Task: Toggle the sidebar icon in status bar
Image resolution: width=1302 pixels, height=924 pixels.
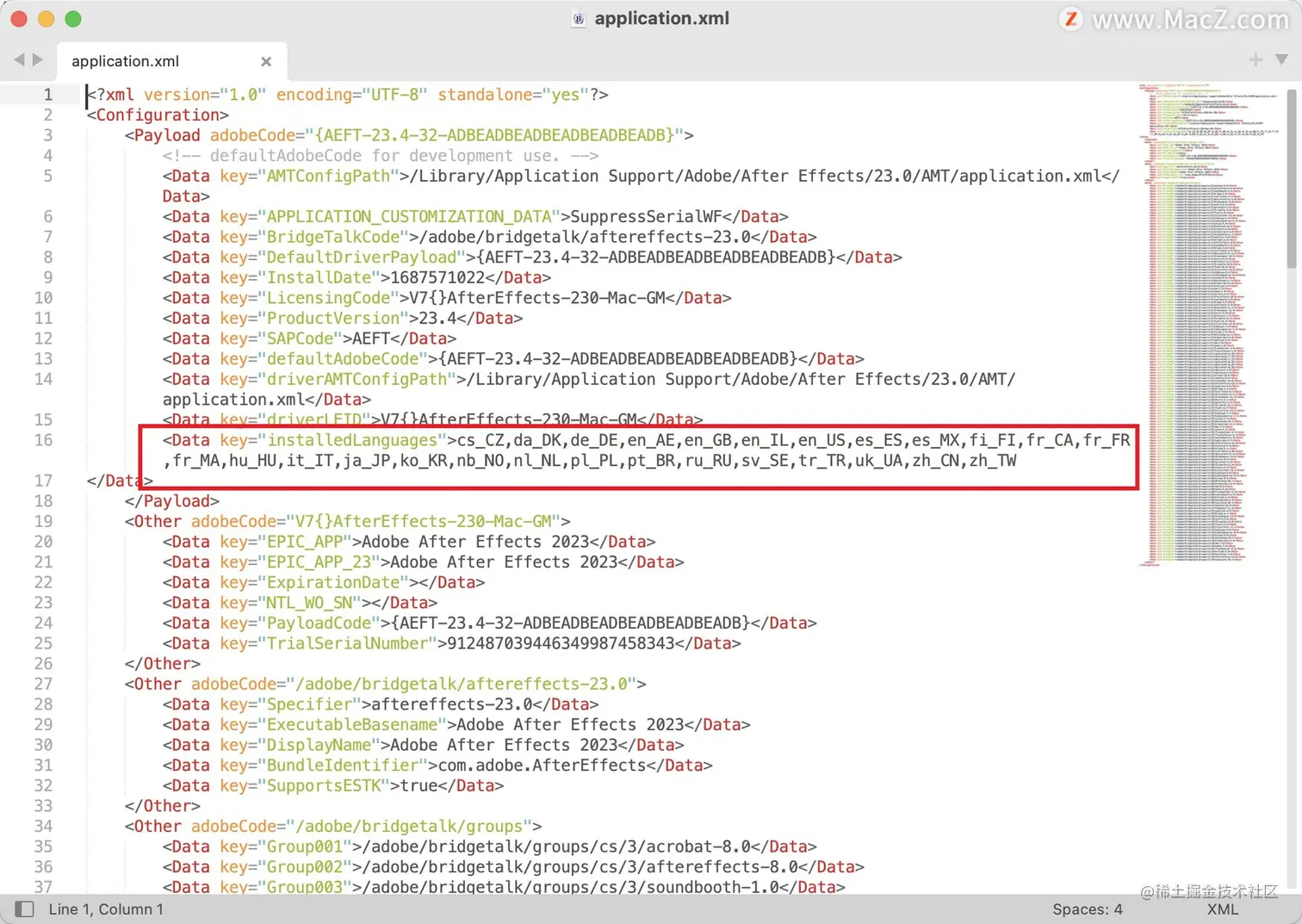Action: [x=24, y=909]
